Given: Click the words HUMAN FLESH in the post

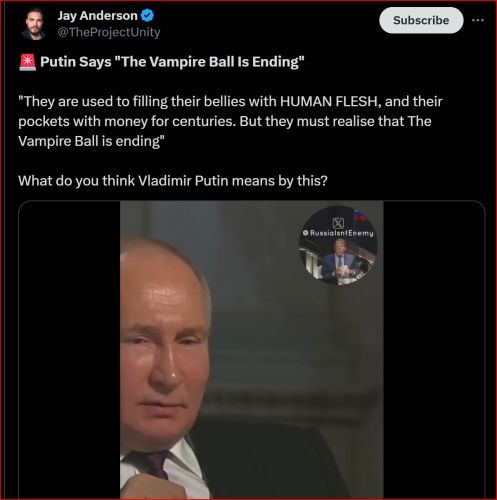Looking at the screenshot, I should coord(329,101).
